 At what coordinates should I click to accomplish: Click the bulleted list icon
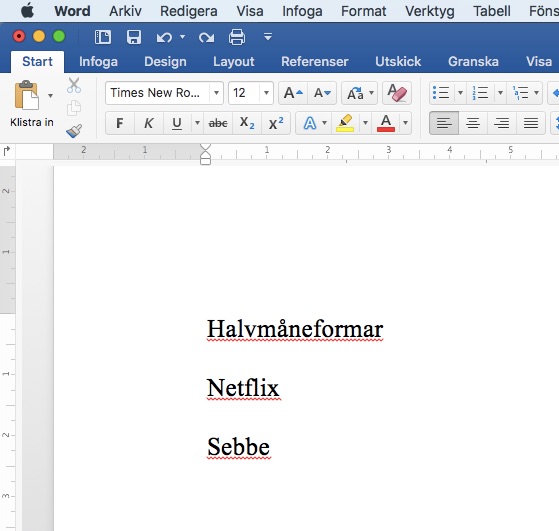[x=441, y=93]
